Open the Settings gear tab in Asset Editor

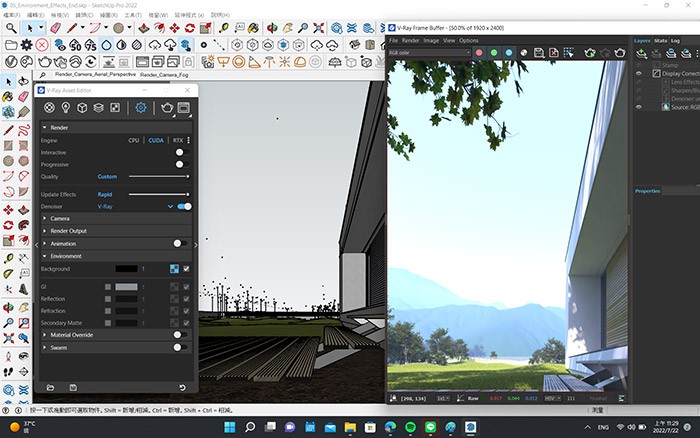click(141, 107)
